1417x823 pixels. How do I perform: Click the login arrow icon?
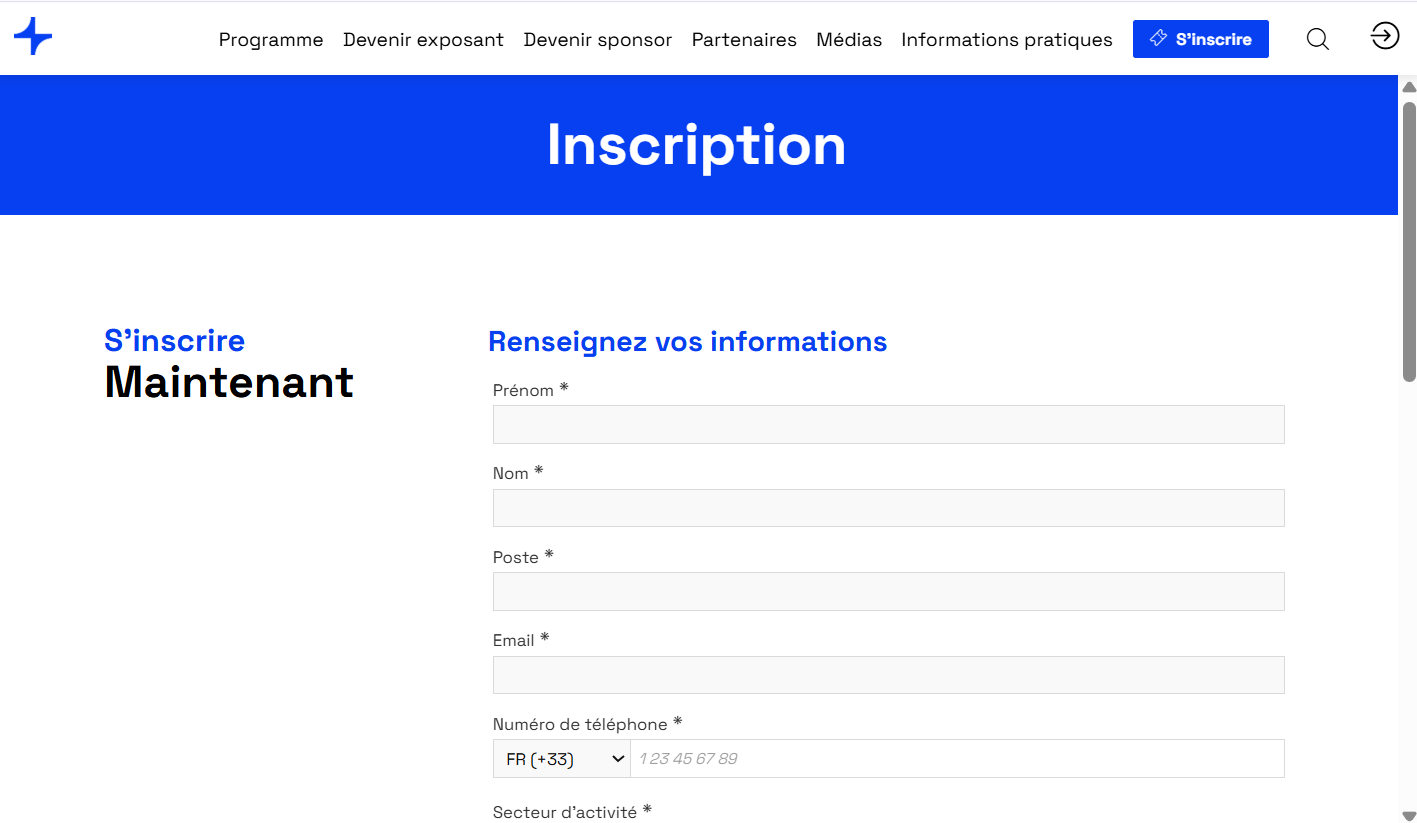pyautogui.click(x=1384, y=36)
